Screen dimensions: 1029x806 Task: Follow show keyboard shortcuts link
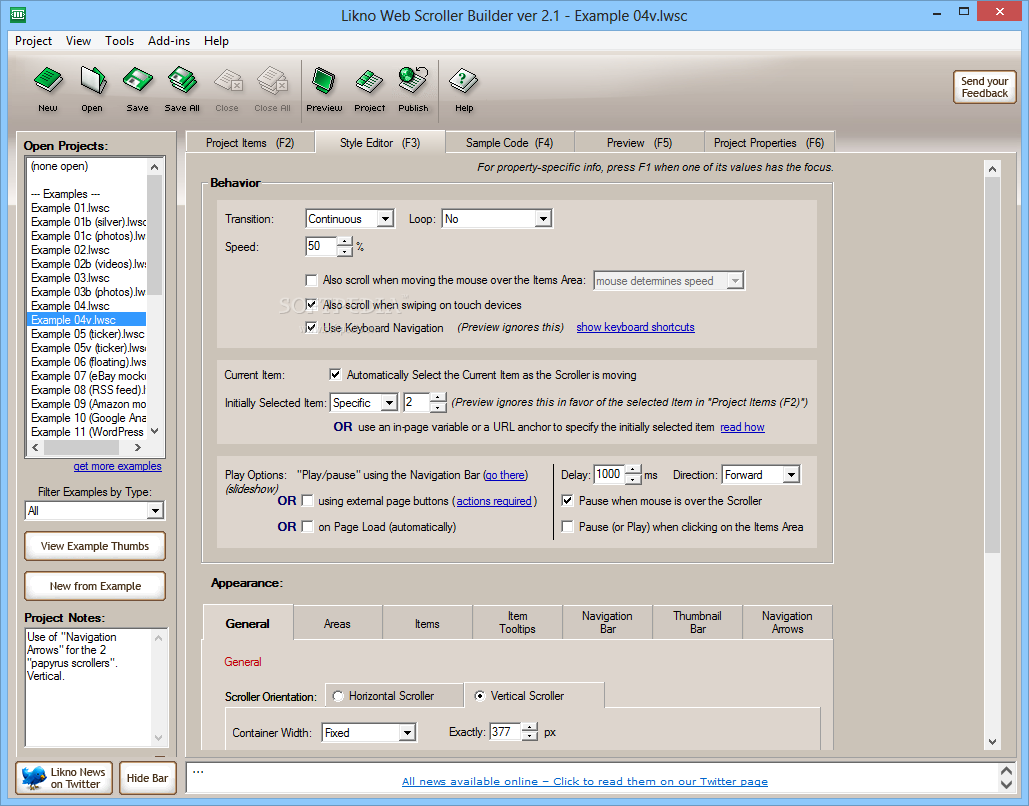635,327
